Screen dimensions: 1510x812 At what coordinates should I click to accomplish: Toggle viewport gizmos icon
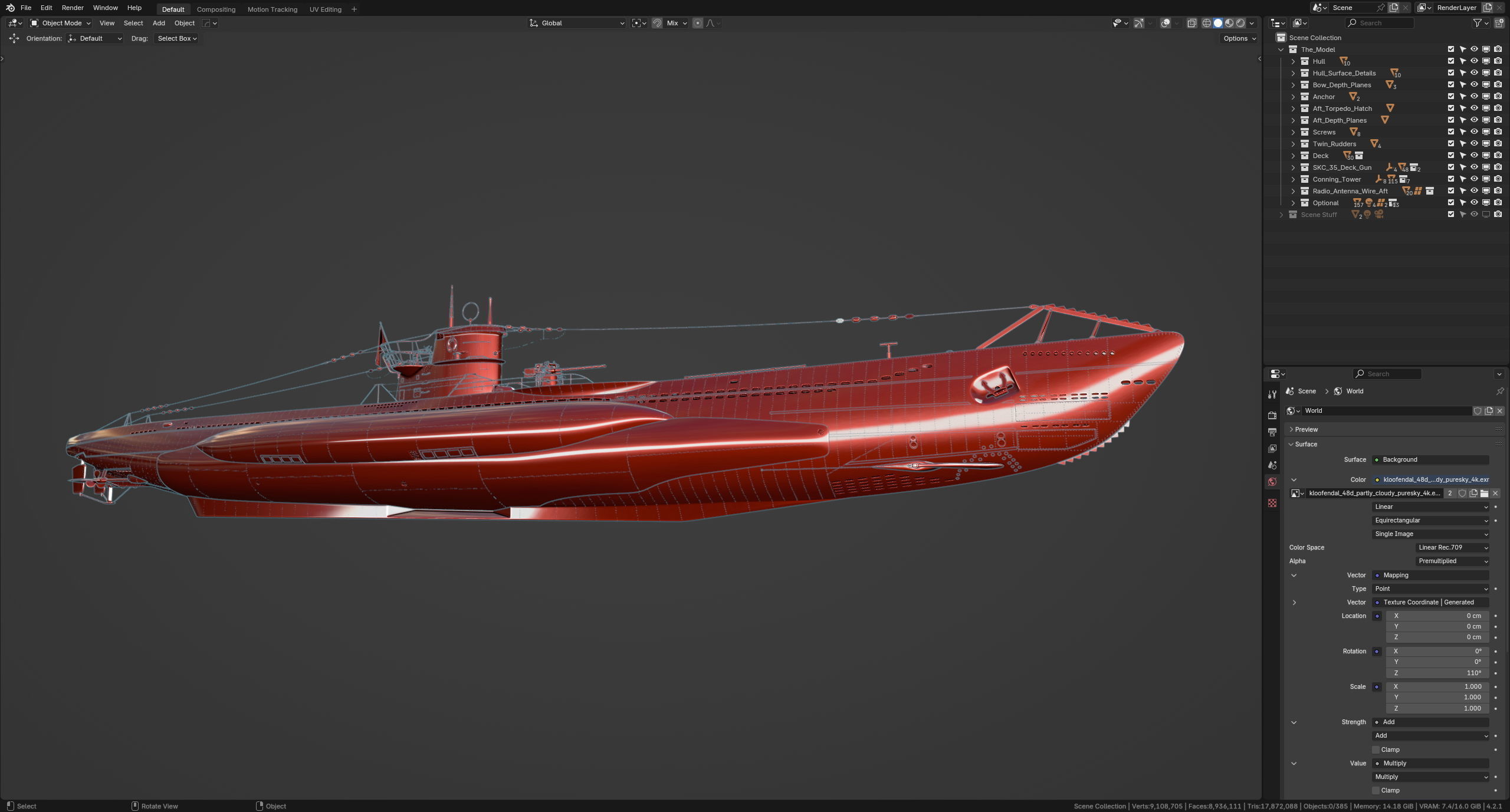1139,23
